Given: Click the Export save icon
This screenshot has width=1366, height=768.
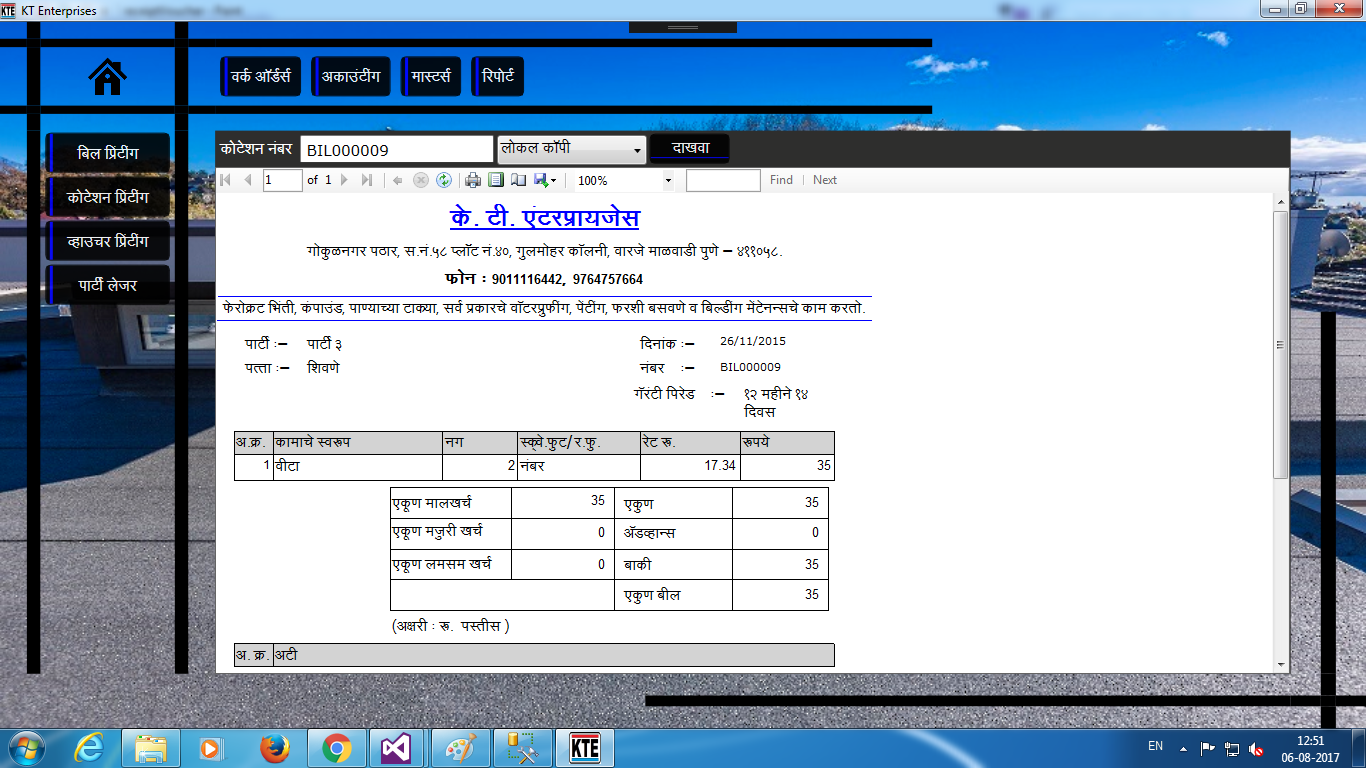Looking at the screenshot, I should tap(540, 180).
